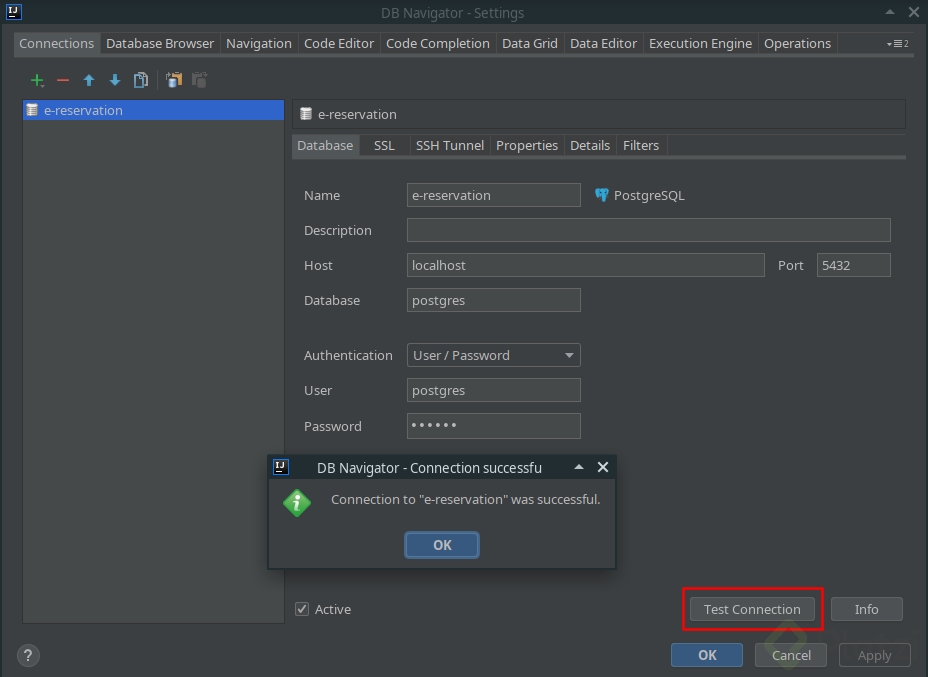Open the Database Browser tab
The width and height of the screenshot is (928, 677).
point(160,43)
